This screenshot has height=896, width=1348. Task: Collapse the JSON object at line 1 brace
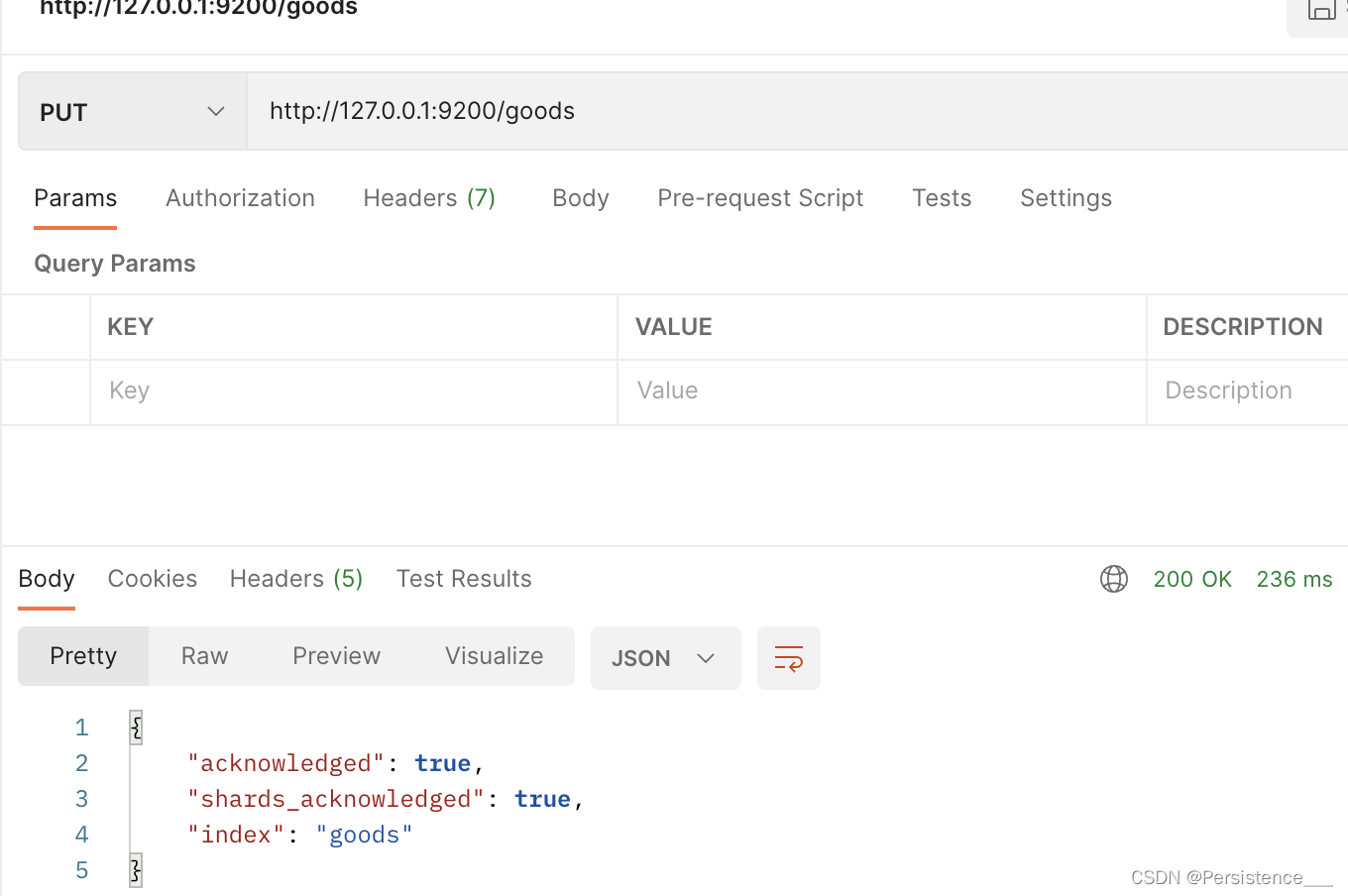(136, 728)
